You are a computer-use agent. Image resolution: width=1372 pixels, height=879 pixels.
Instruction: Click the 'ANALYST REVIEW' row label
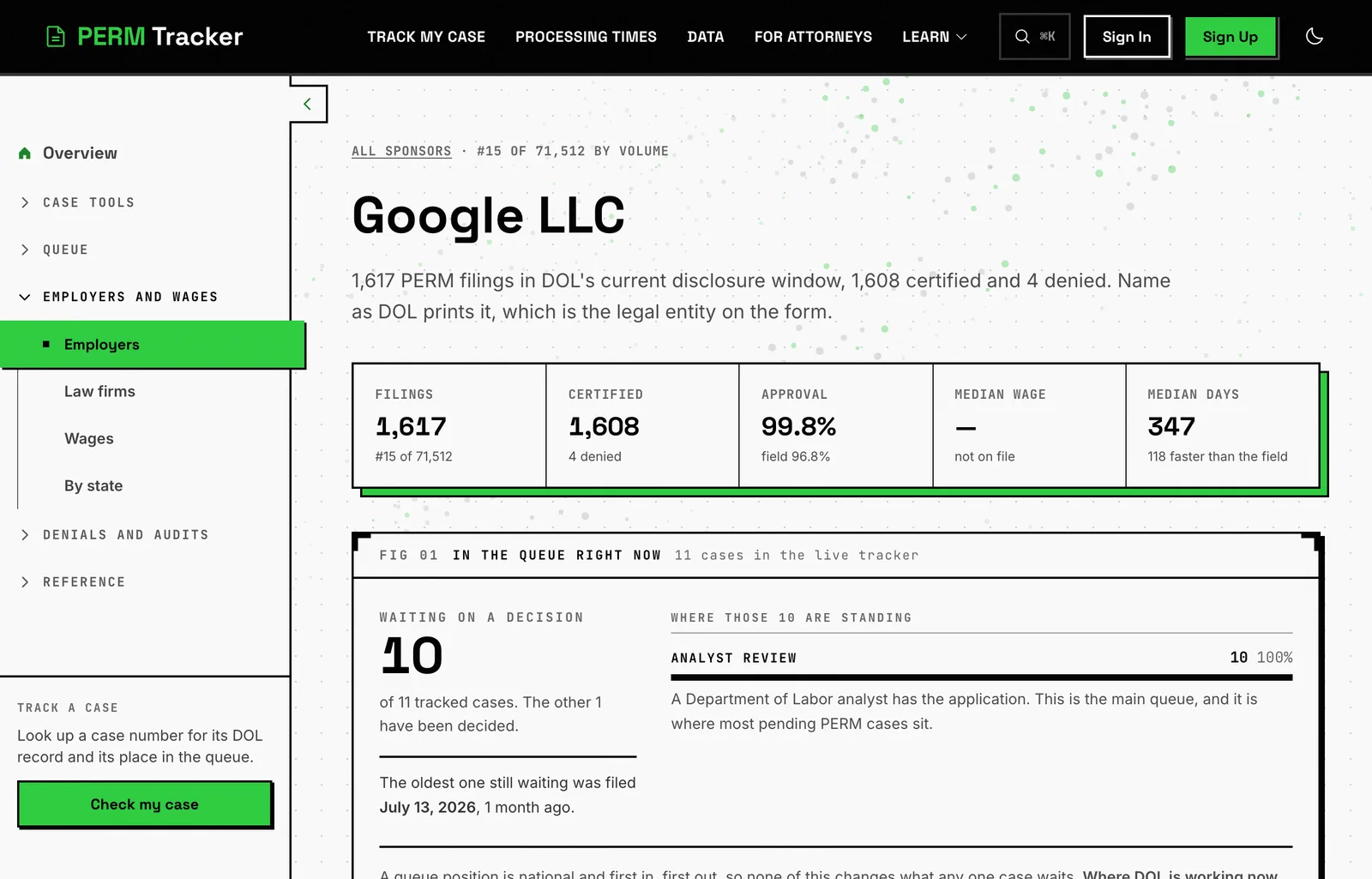(734, 658)
